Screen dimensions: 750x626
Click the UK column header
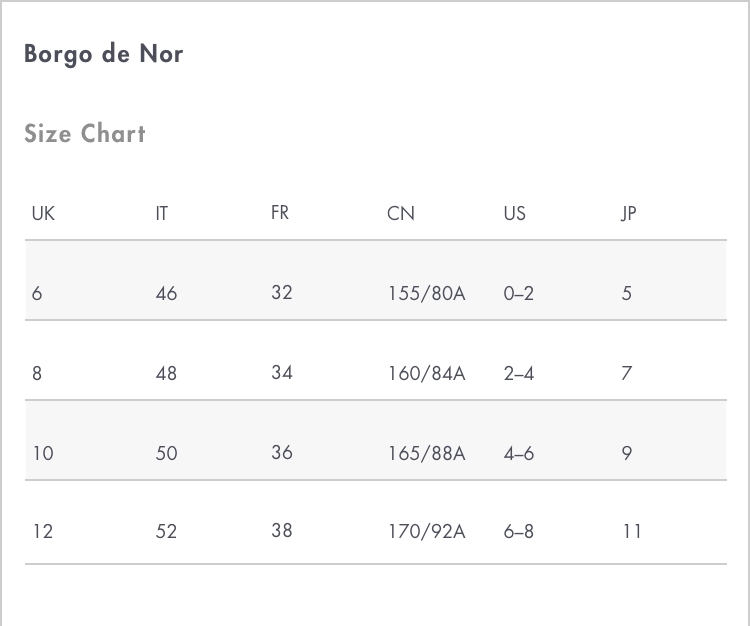pyautogui.click(x=43, y=213)
